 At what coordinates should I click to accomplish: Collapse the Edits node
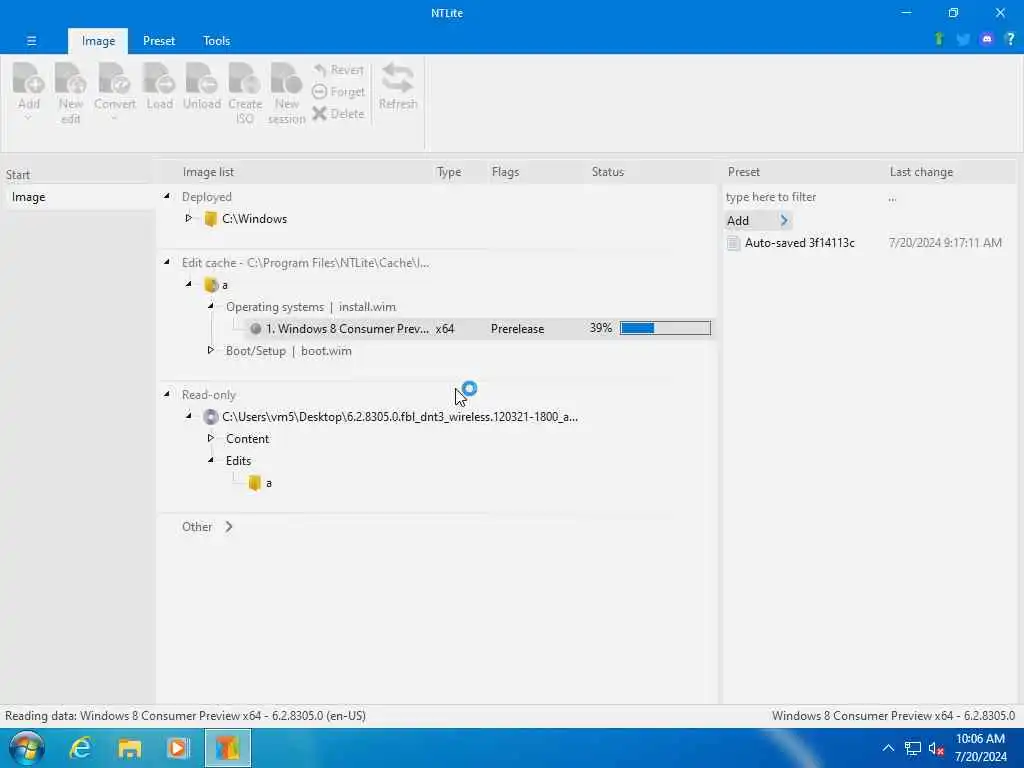pyautogui.click(x=211, y=460)
